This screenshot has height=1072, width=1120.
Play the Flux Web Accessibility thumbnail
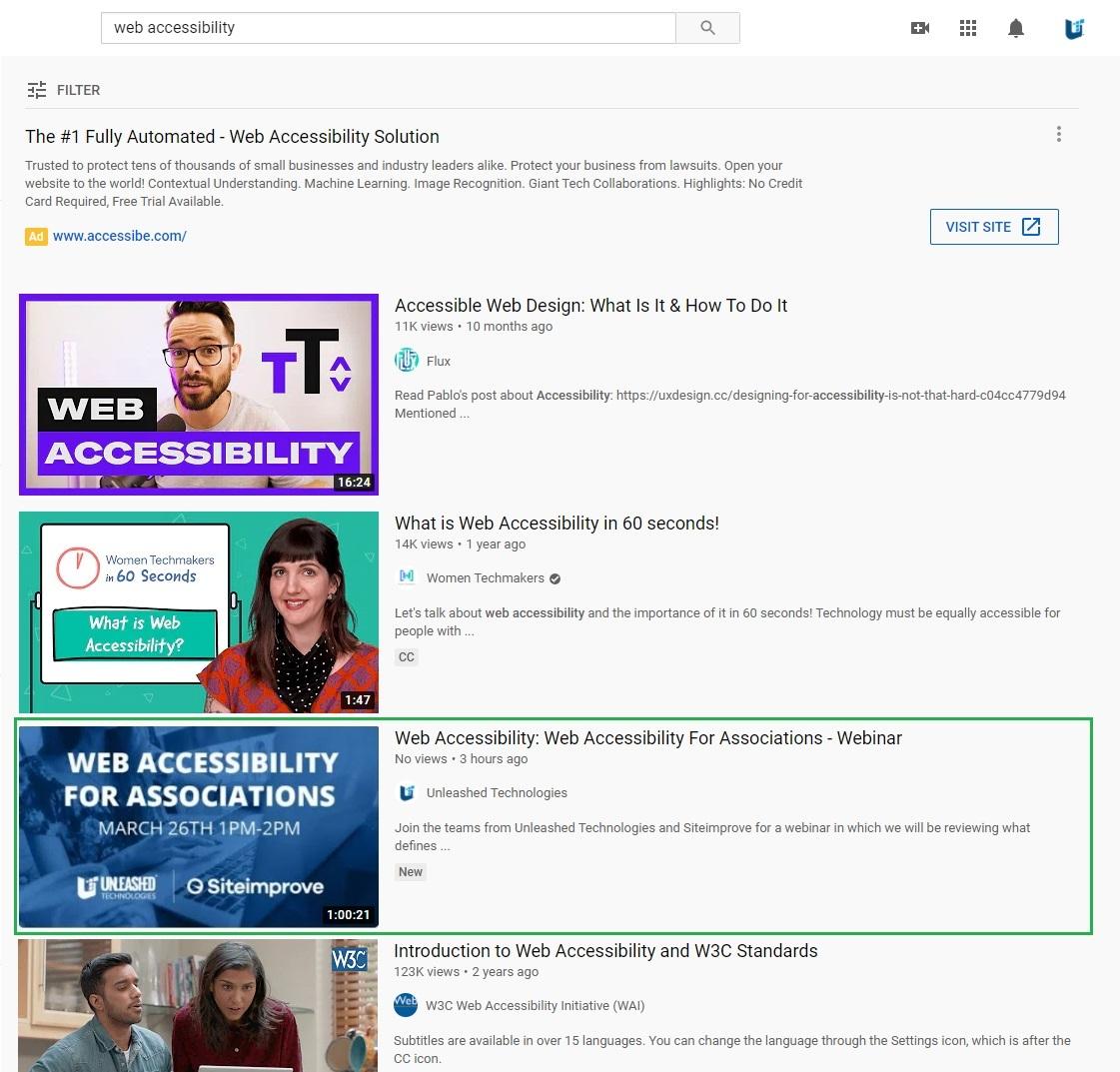(x=199, y=395)
